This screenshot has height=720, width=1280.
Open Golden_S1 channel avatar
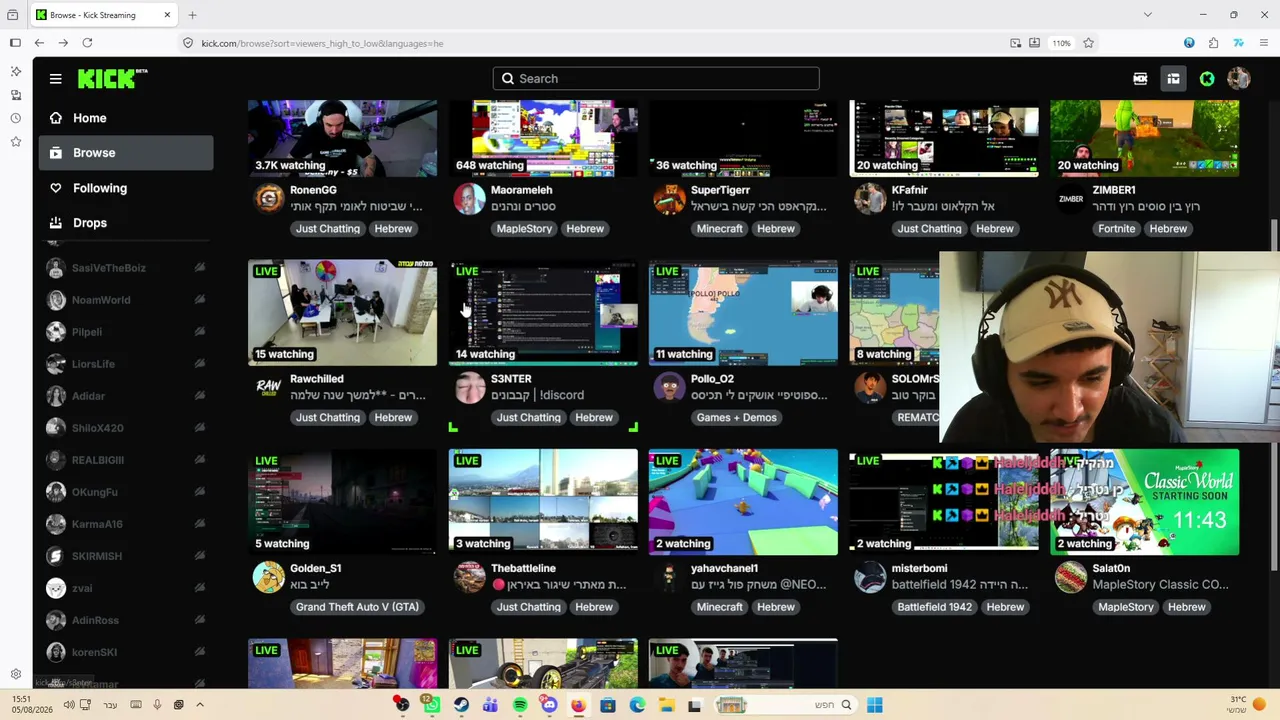click(268, 576)
